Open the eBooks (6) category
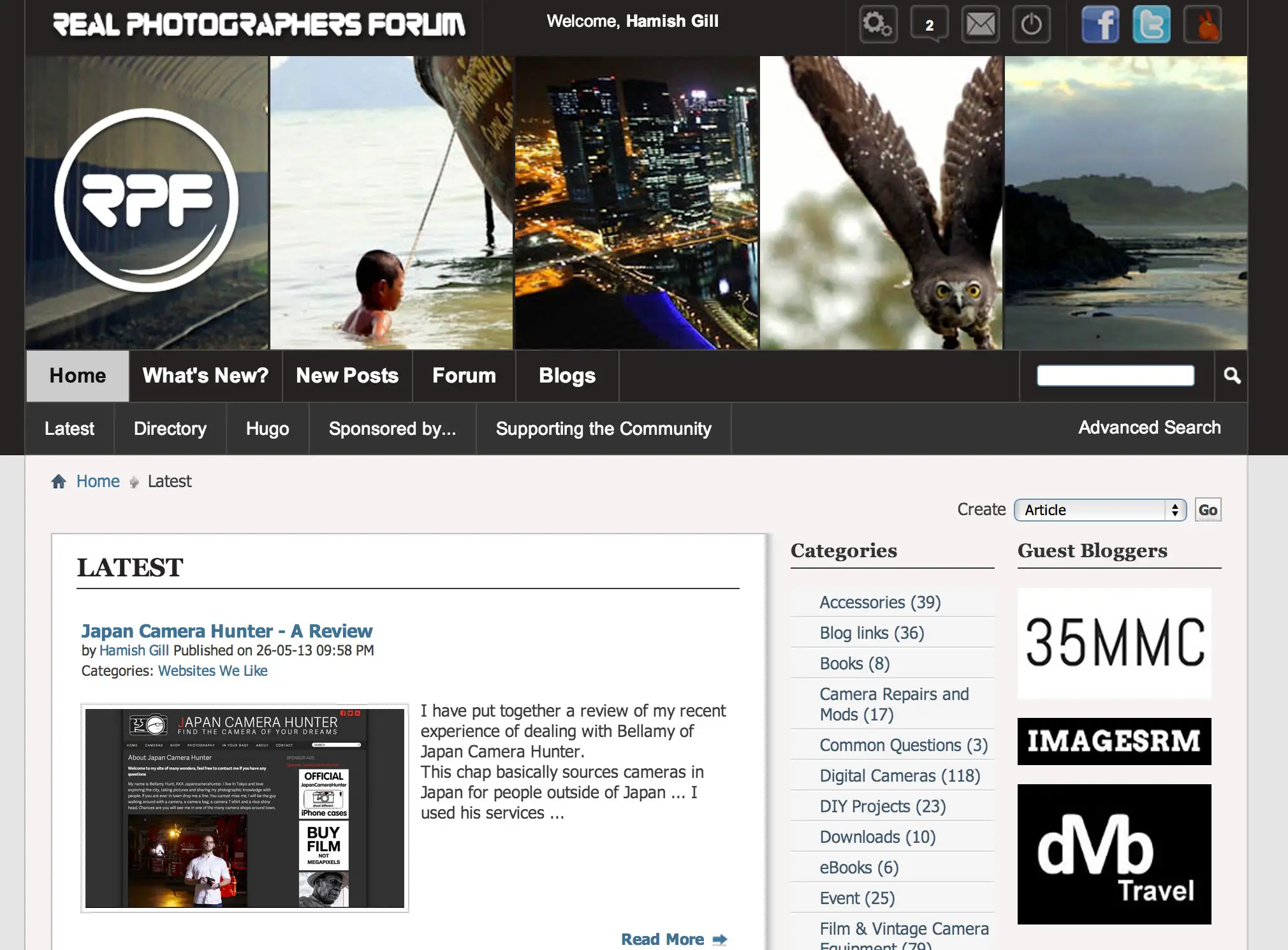This screenshot has height=950, width=1288. click(x=859, y=868)
